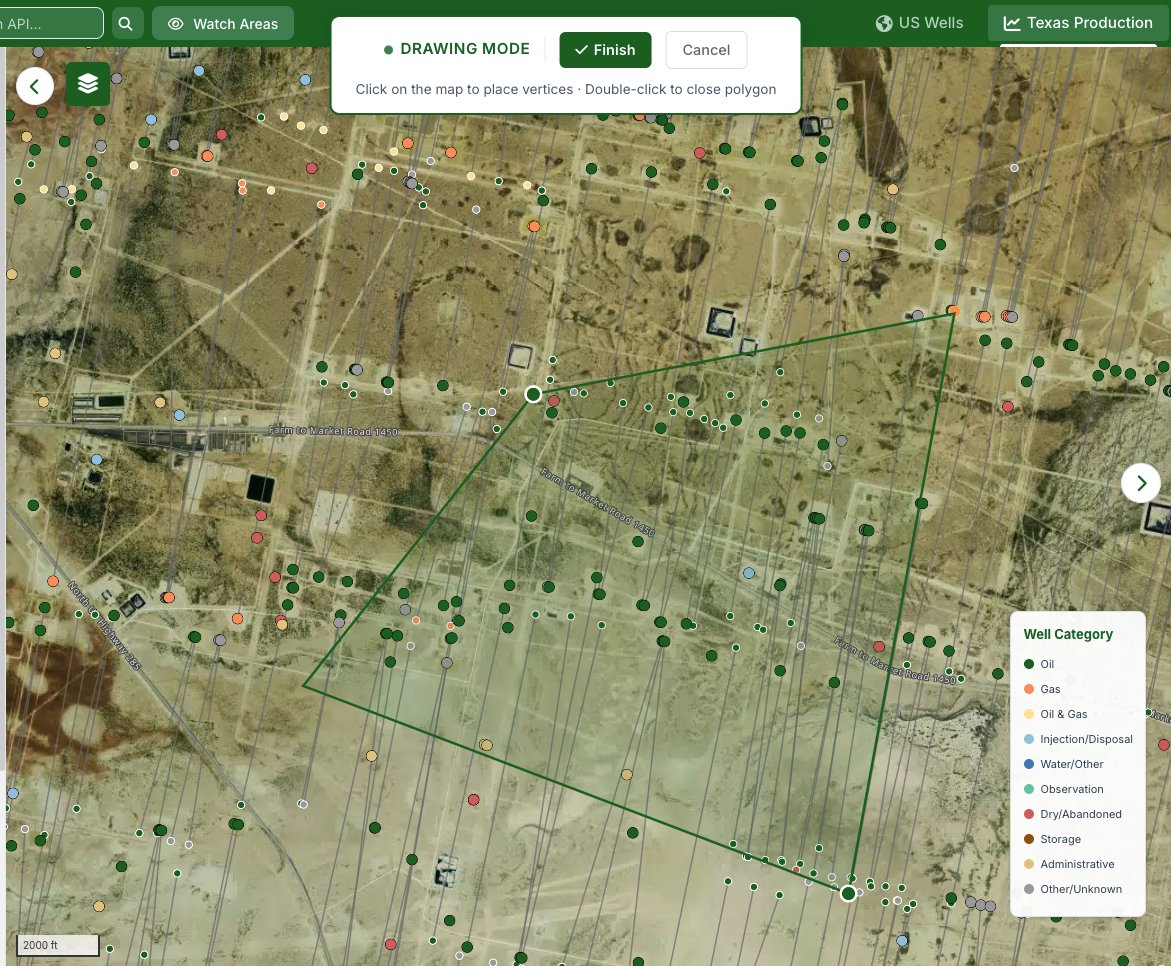
Task: Open the map layers stack icon
Action: click(x=88, y=84)
